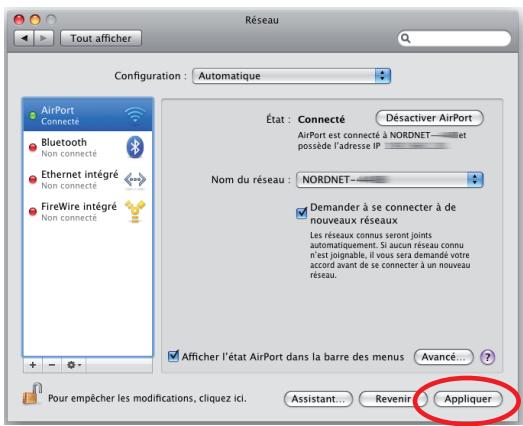Select the FireWire intégré yellow icon
Image resolution: width=523 pixels, height=426 pixels.
(x=135, y=211)
